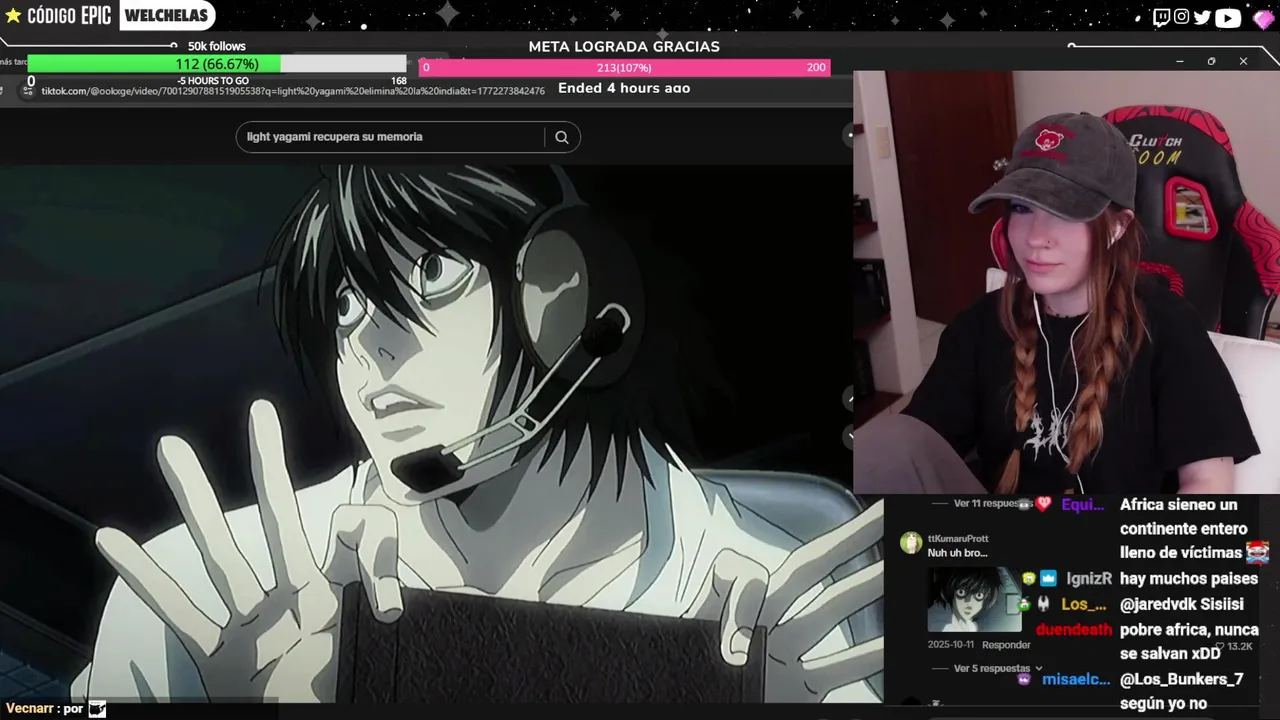
Task: Click the pink 213(107%) goal bar
Action: (x=624, y=67)
